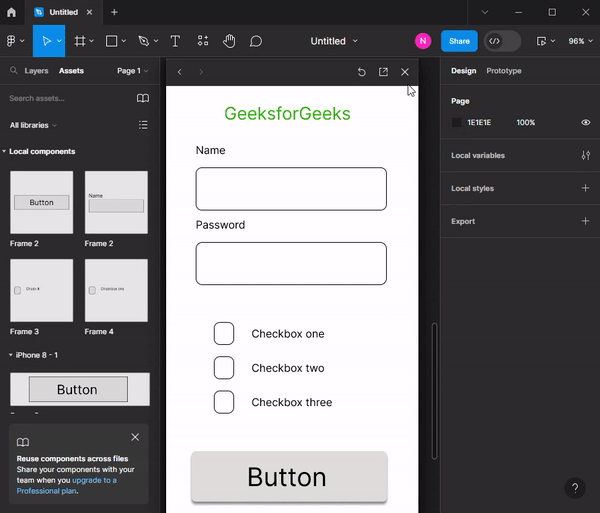Add an export setting
600x513 pixels.
585,221
